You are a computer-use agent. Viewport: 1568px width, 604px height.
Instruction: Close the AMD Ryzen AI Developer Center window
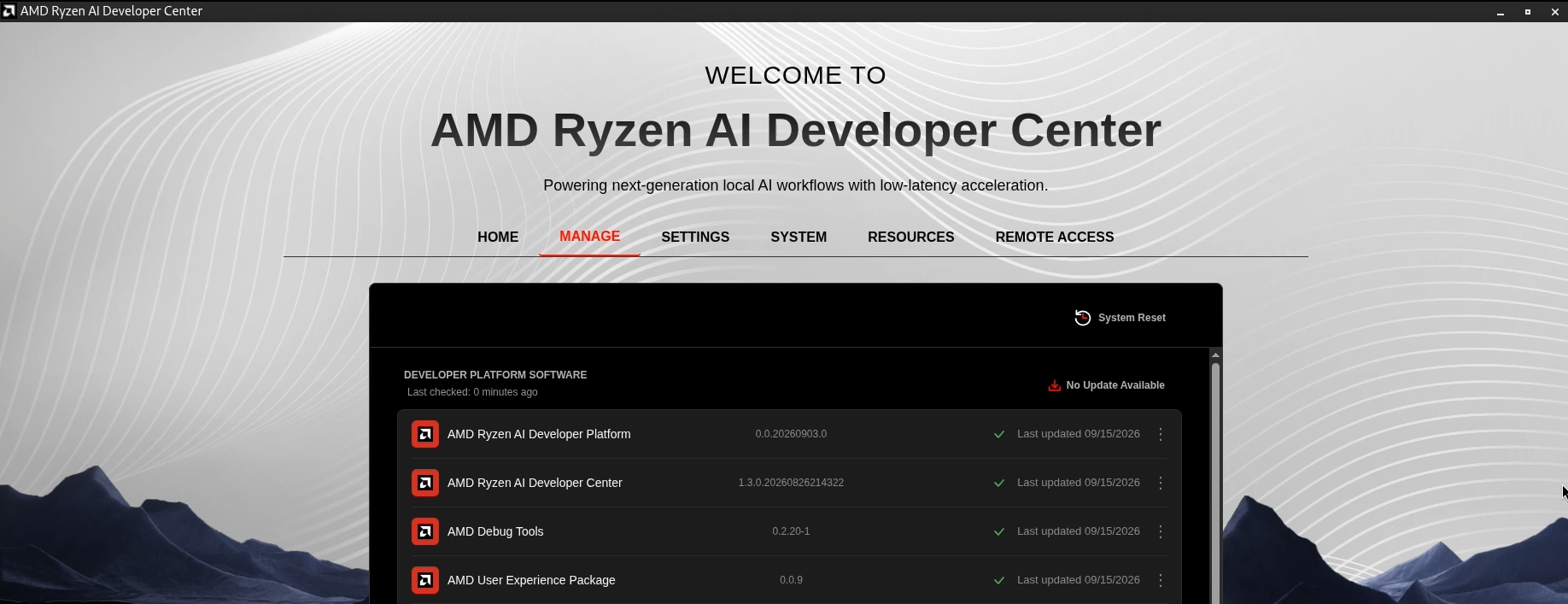(x=1555, y=12)
